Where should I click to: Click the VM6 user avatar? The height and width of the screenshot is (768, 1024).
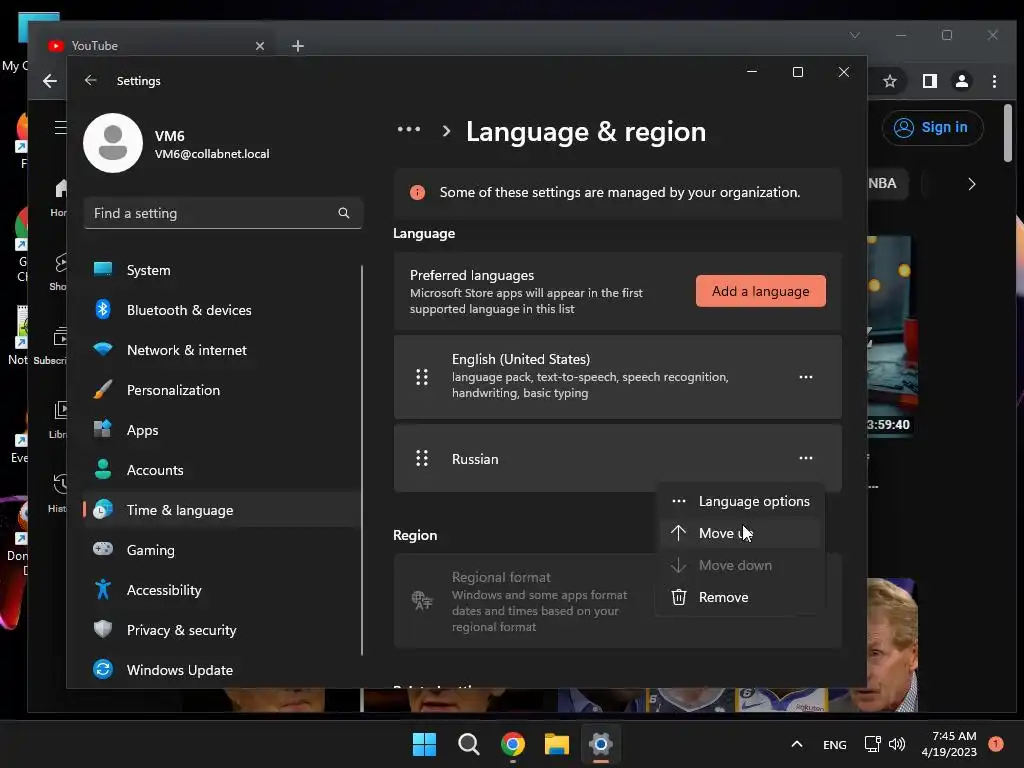point(113,143)
